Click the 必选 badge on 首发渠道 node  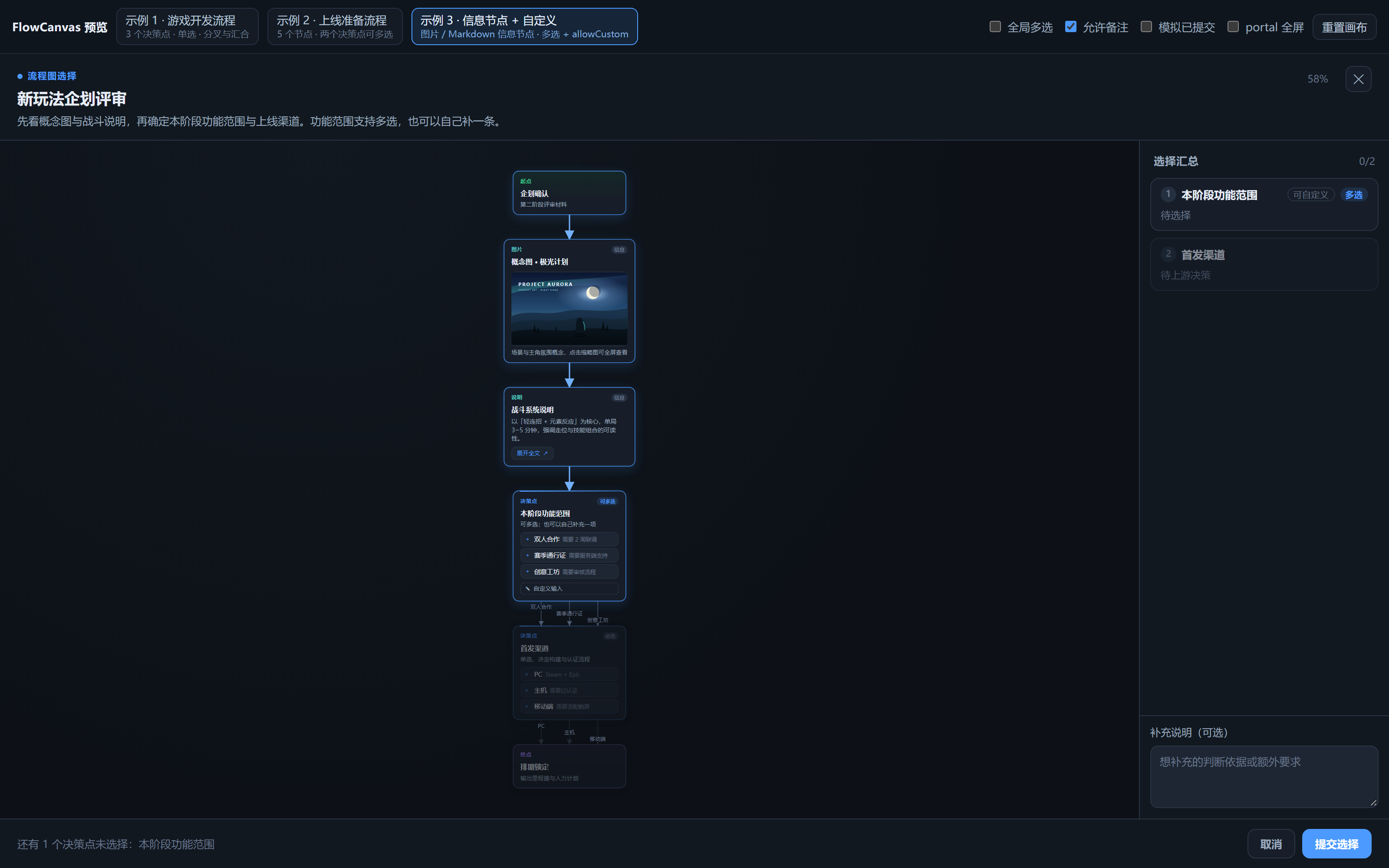point(609,636)
